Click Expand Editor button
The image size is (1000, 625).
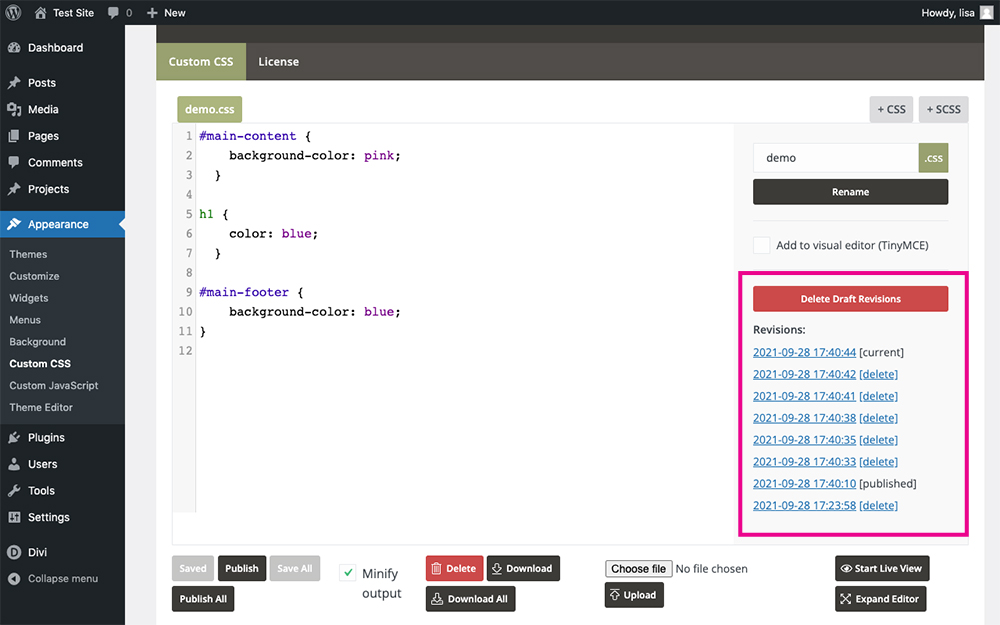click(x=881, y=599)
